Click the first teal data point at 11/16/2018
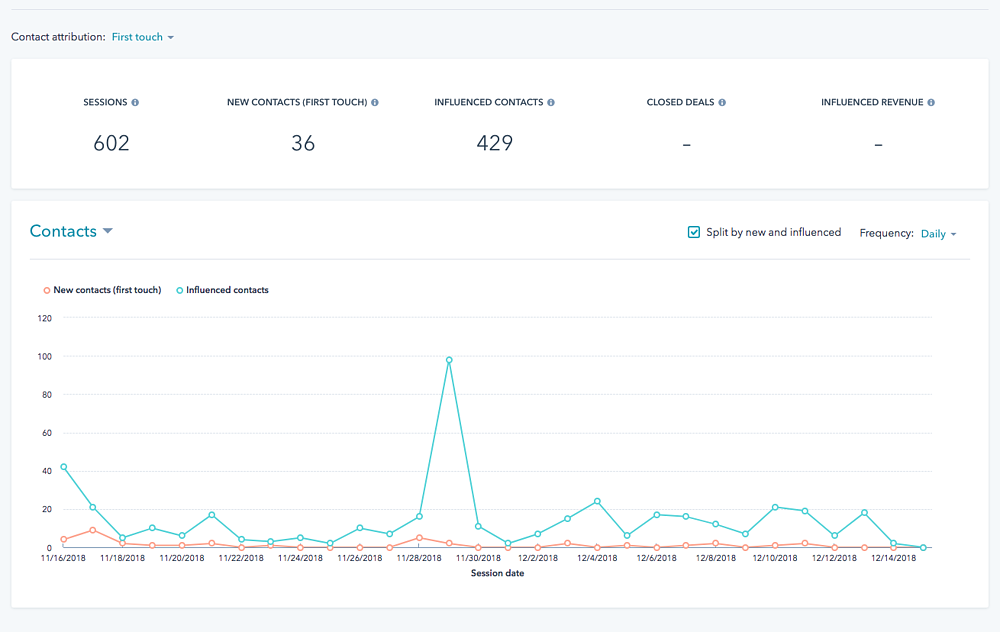 pos(64,467)
